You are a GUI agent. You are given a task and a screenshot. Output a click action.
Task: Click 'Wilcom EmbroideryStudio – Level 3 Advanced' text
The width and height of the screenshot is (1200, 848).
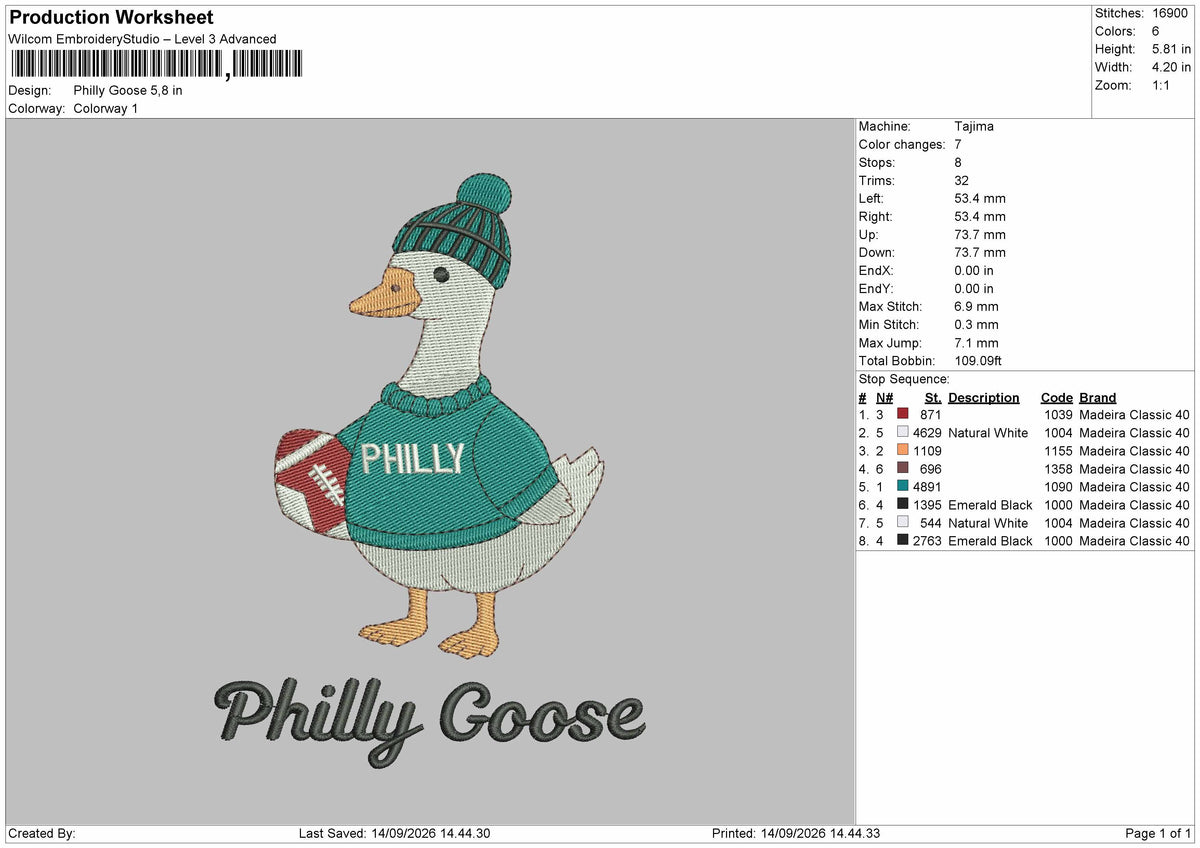tap(142, 39)
